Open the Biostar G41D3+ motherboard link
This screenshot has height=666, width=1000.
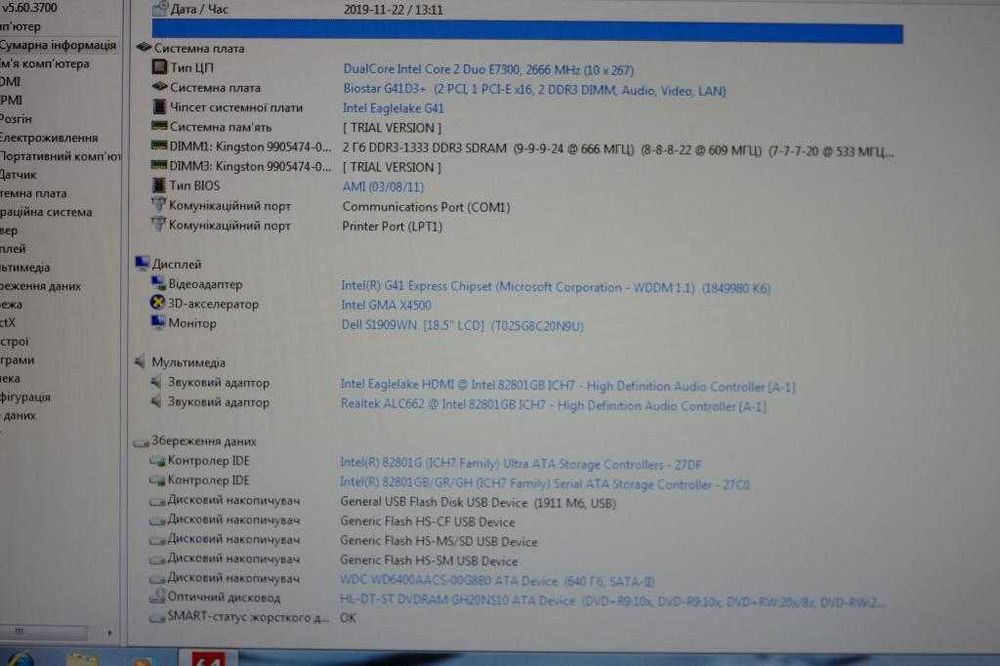pos(534,90)
